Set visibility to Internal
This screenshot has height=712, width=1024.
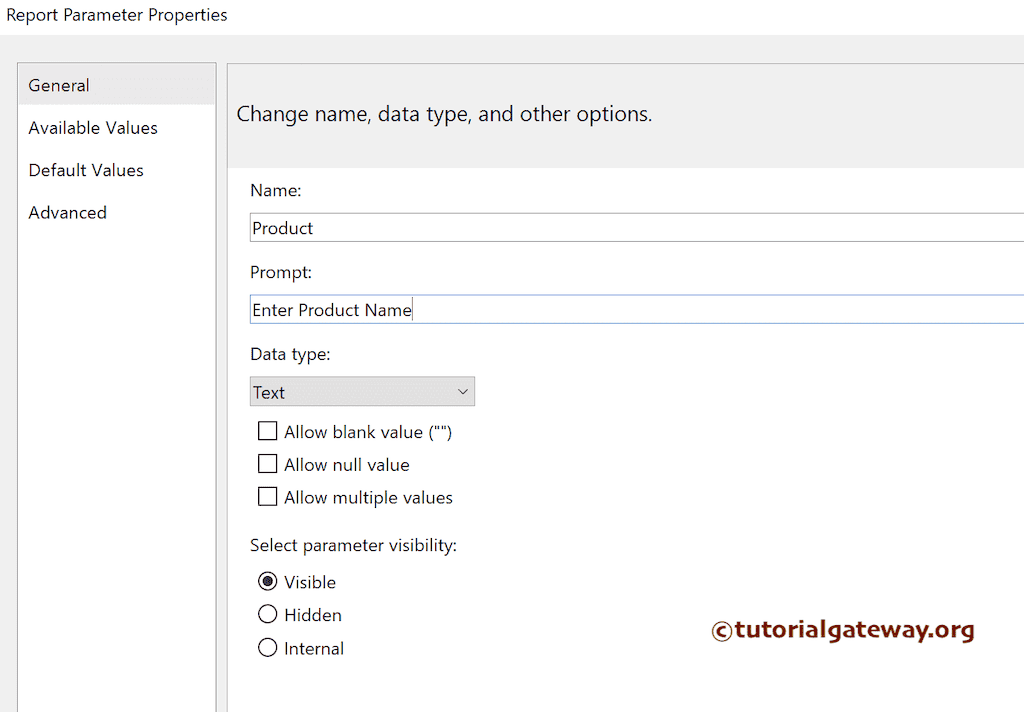tap(268, 648)
